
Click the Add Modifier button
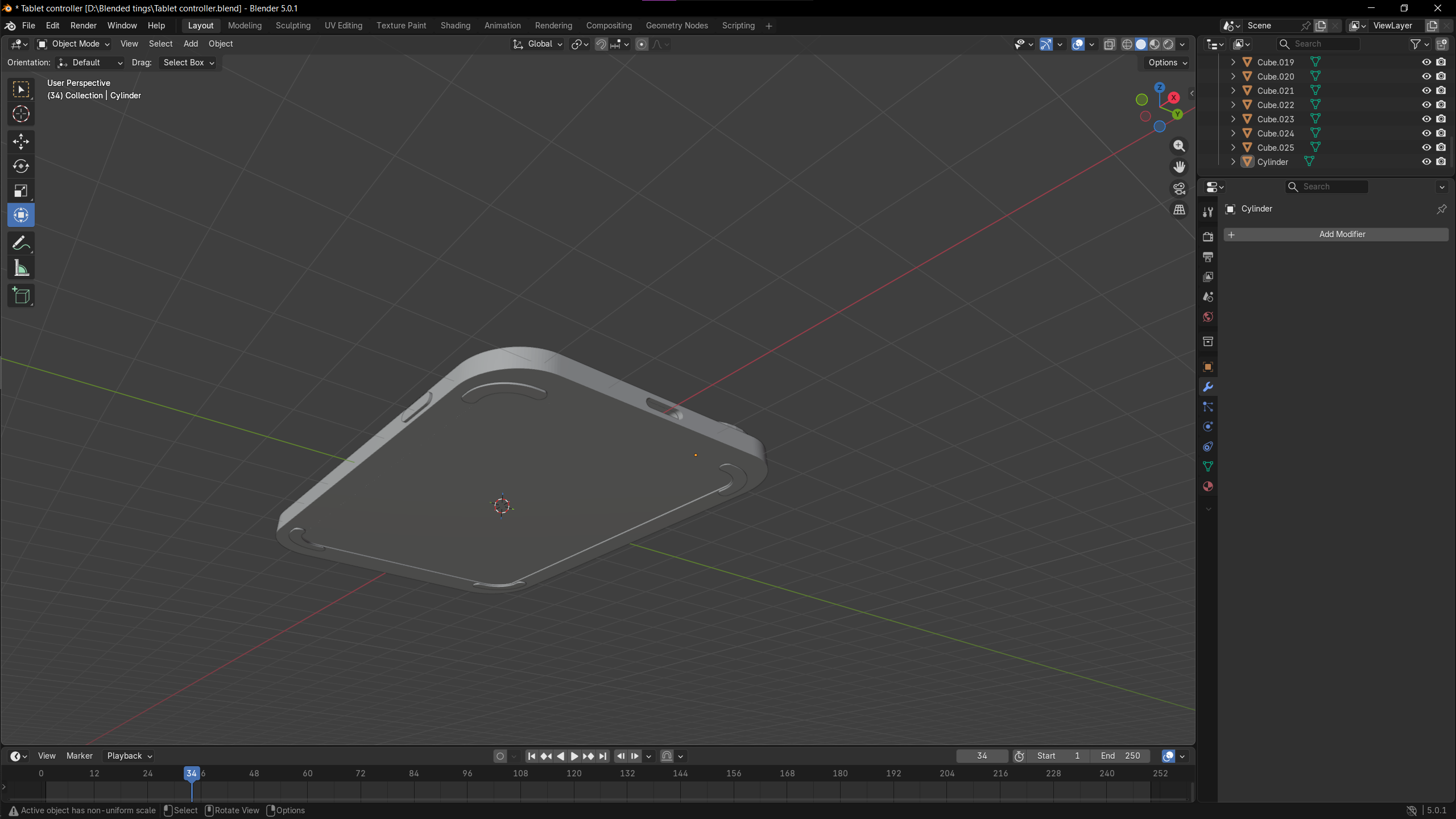tap(1336, 234)
